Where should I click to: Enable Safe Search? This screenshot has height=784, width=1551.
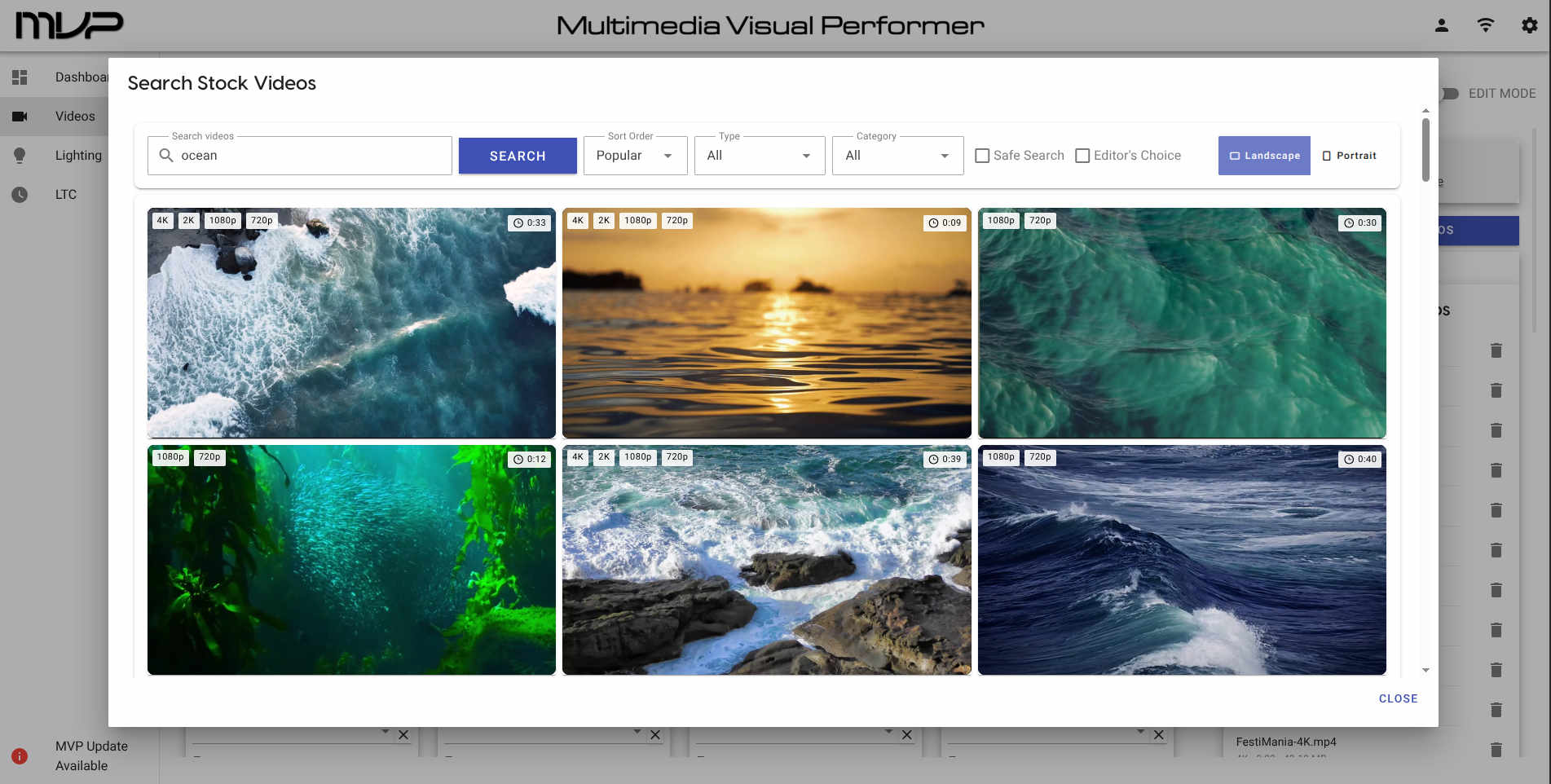(982, 155)
